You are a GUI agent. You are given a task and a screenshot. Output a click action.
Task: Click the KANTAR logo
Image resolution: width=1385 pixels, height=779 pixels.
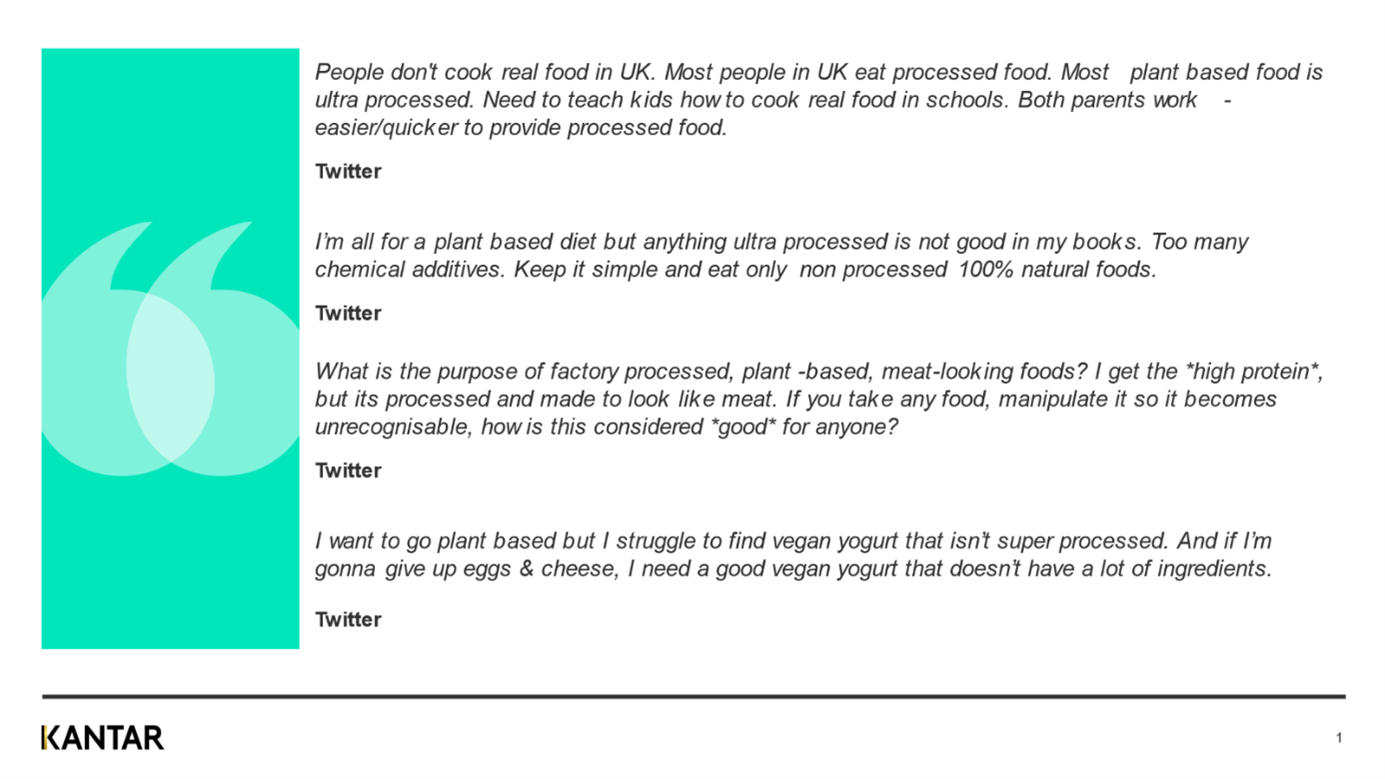point(102,738)
